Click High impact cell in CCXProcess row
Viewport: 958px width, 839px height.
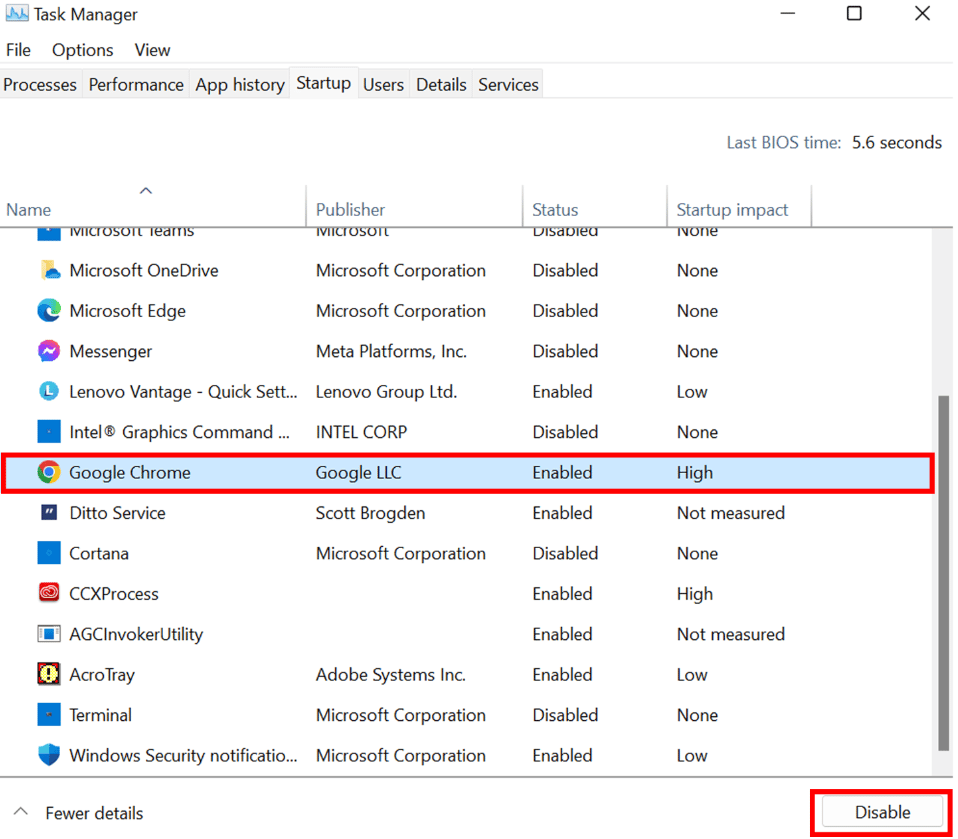tap(695, 593)
